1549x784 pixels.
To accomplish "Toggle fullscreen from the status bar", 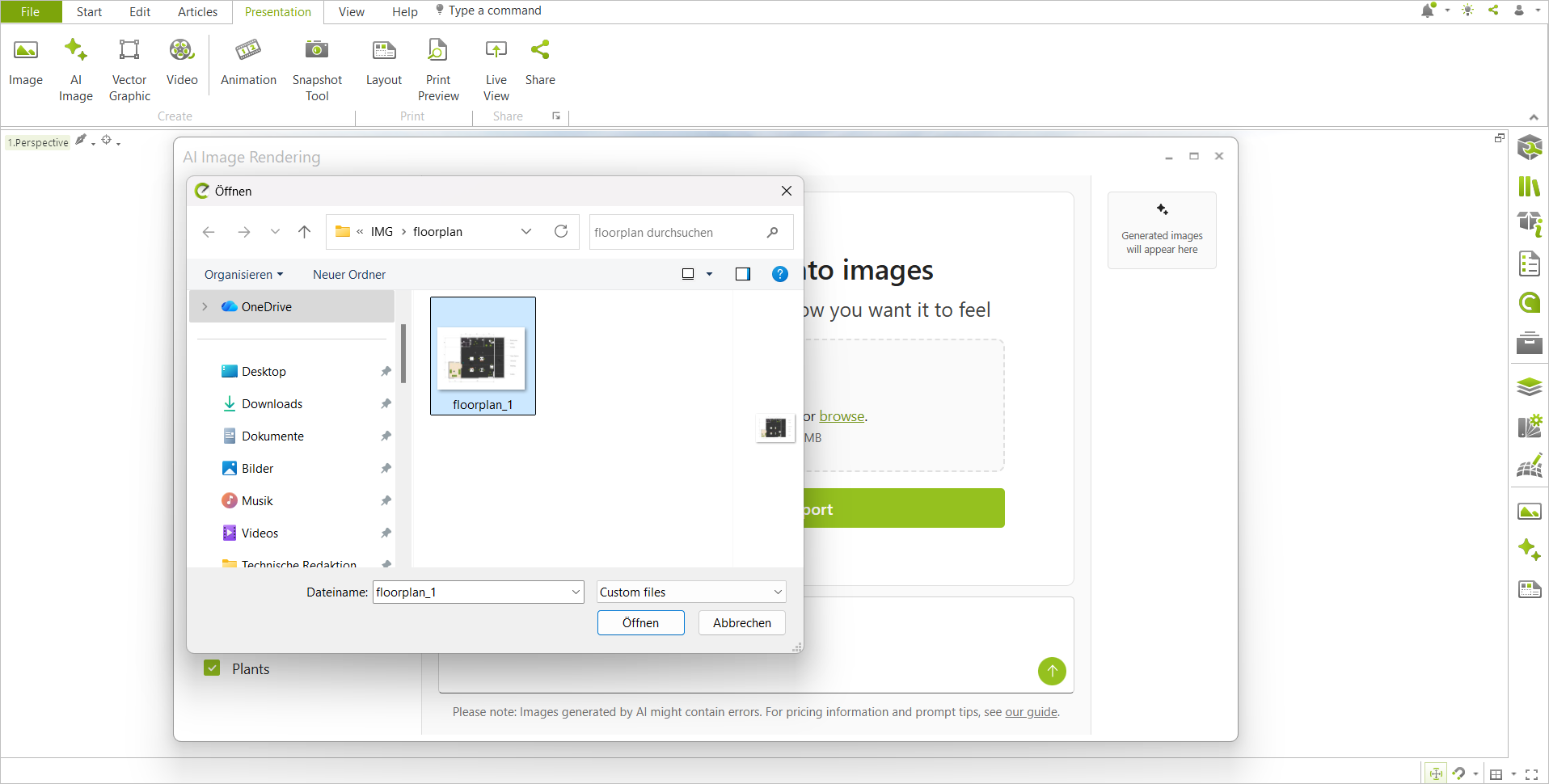I will pos(1531,773).
